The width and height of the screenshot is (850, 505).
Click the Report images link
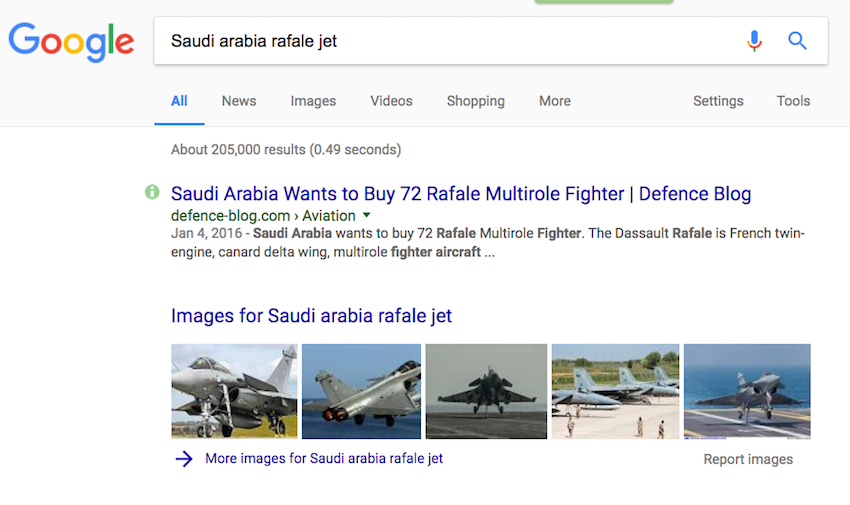tap(748, 460)
